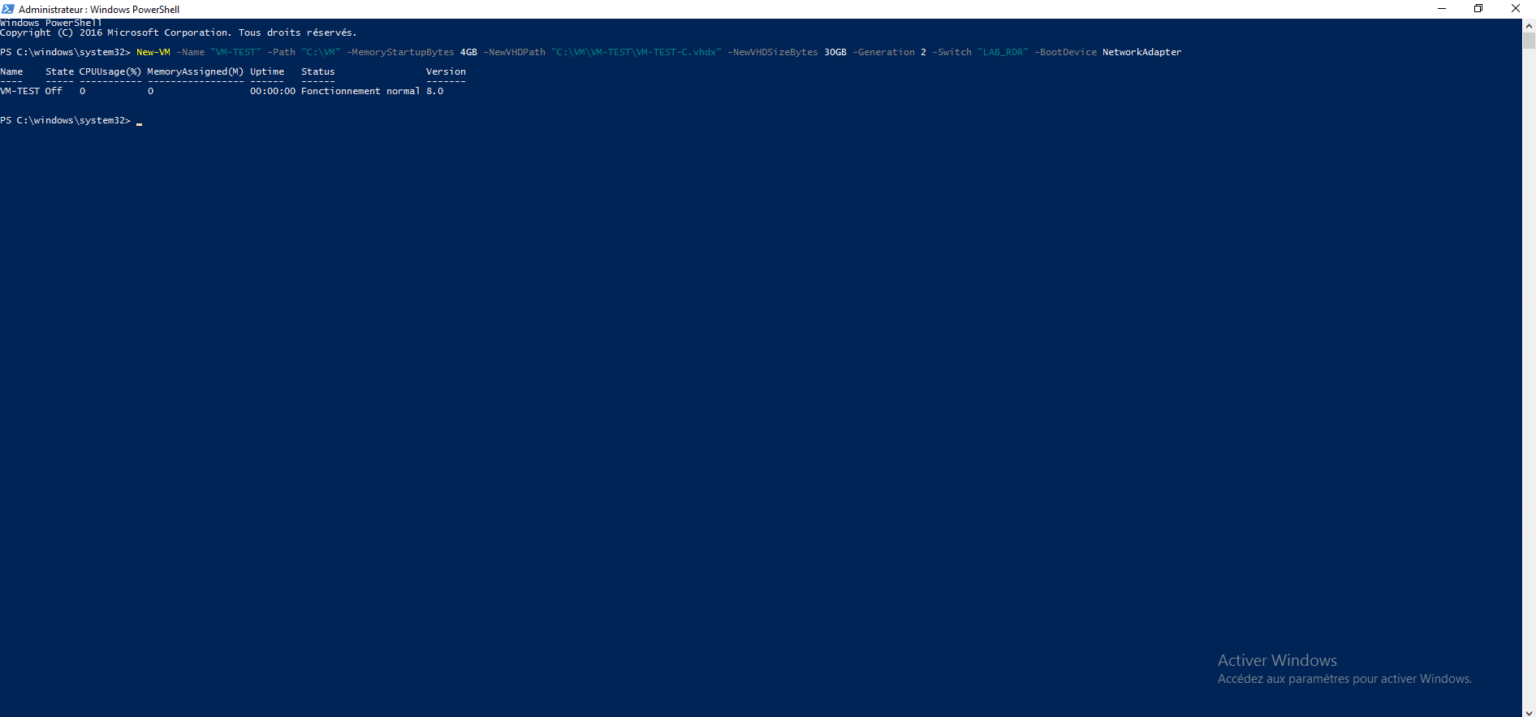1536x717 pixels.
Task: Click the 30GB value
Action: pos(835,52)
